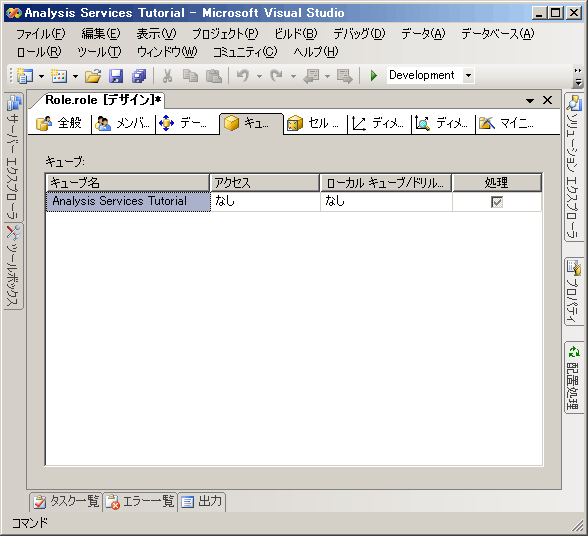
Task: Open the ツールボックス side panel
Action: pyautogui.click(x=14, y=266)
